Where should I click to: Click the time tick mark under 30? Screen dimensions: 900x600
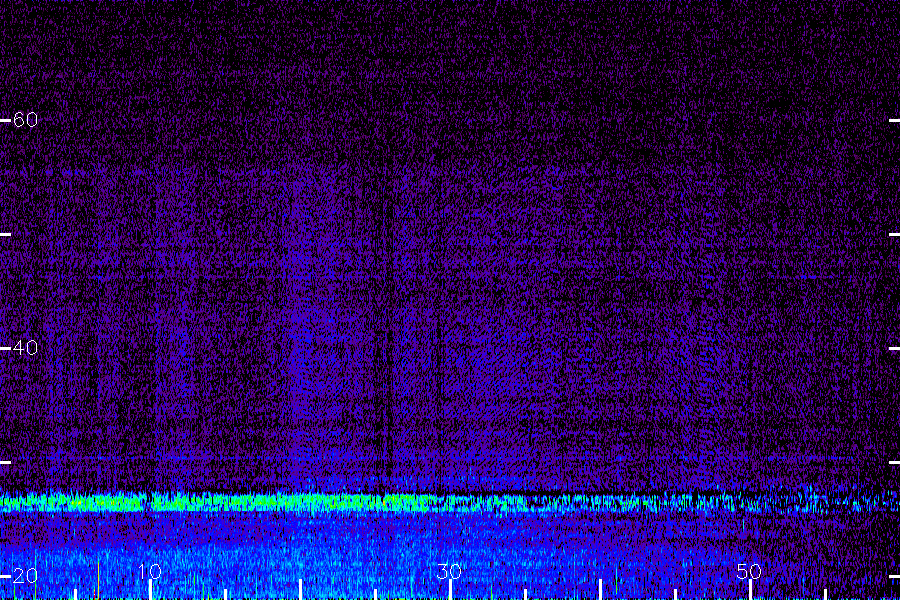click(450, 590)
